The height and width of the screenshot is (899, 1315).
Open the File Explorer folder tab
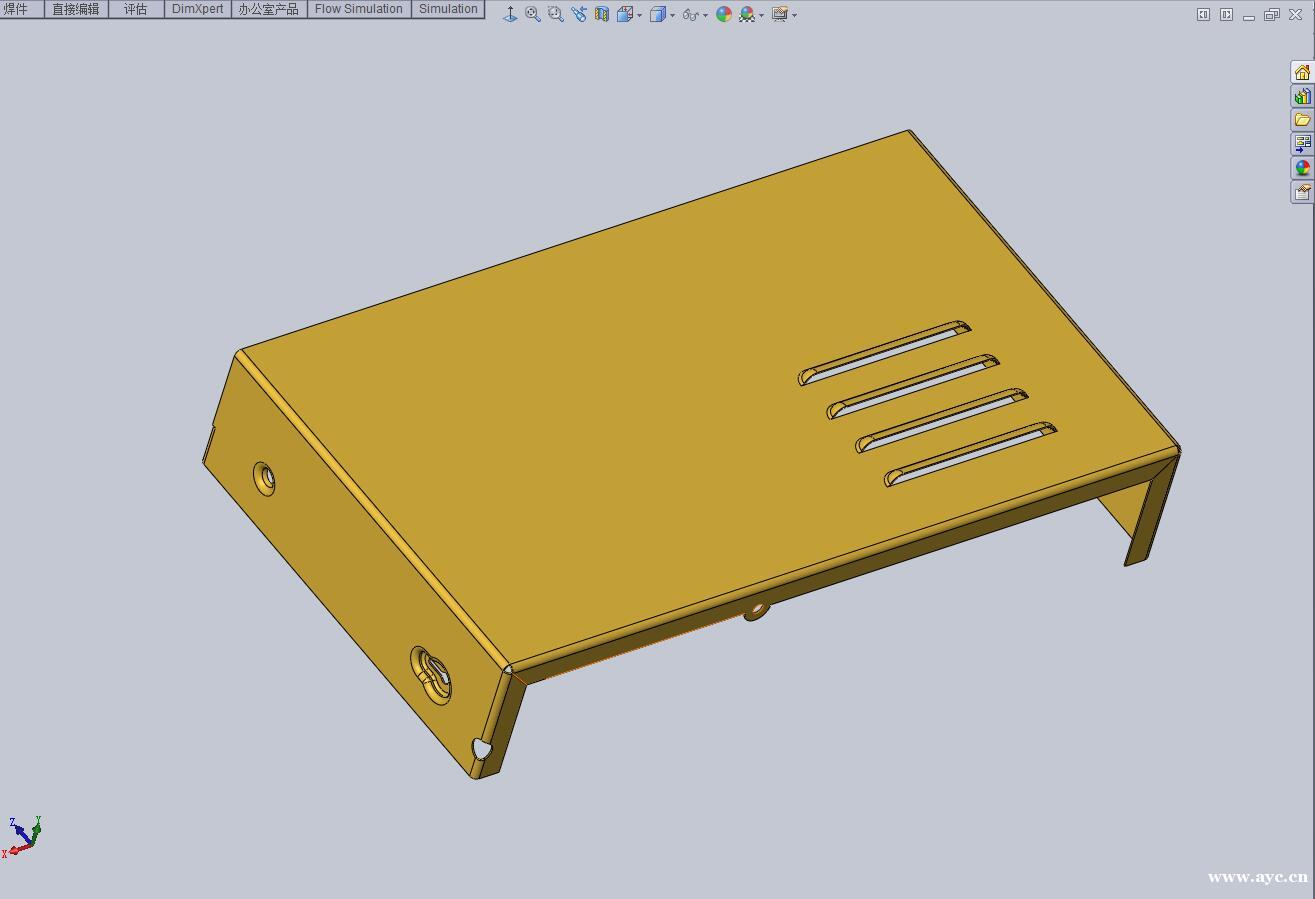(1302, 120)
